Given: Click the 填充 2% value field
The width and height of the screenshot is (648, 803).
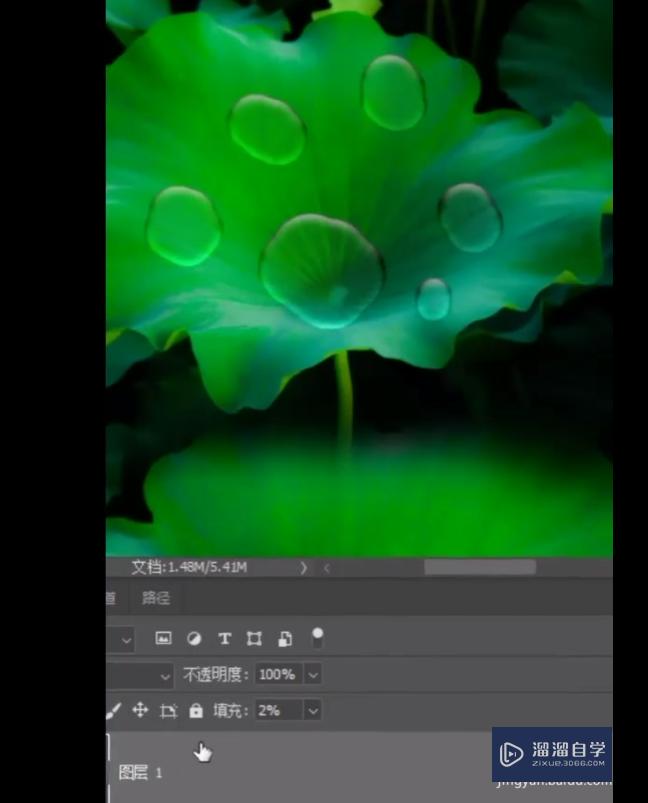Looking at the screenshot, I should (x=279, y=710).
